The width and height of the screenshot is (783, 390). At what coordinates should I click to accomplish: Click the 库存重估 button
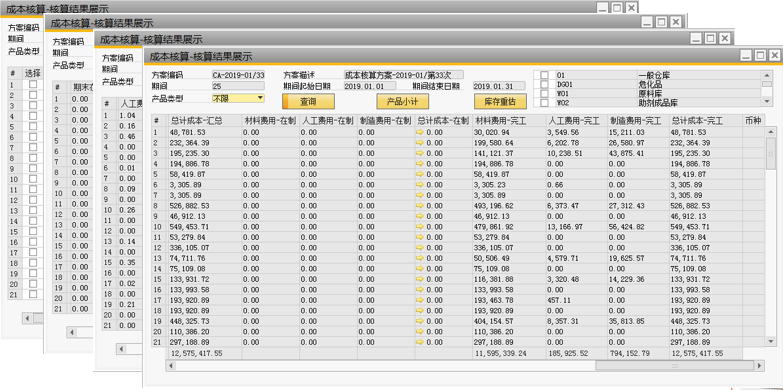(x=500, y=101)
